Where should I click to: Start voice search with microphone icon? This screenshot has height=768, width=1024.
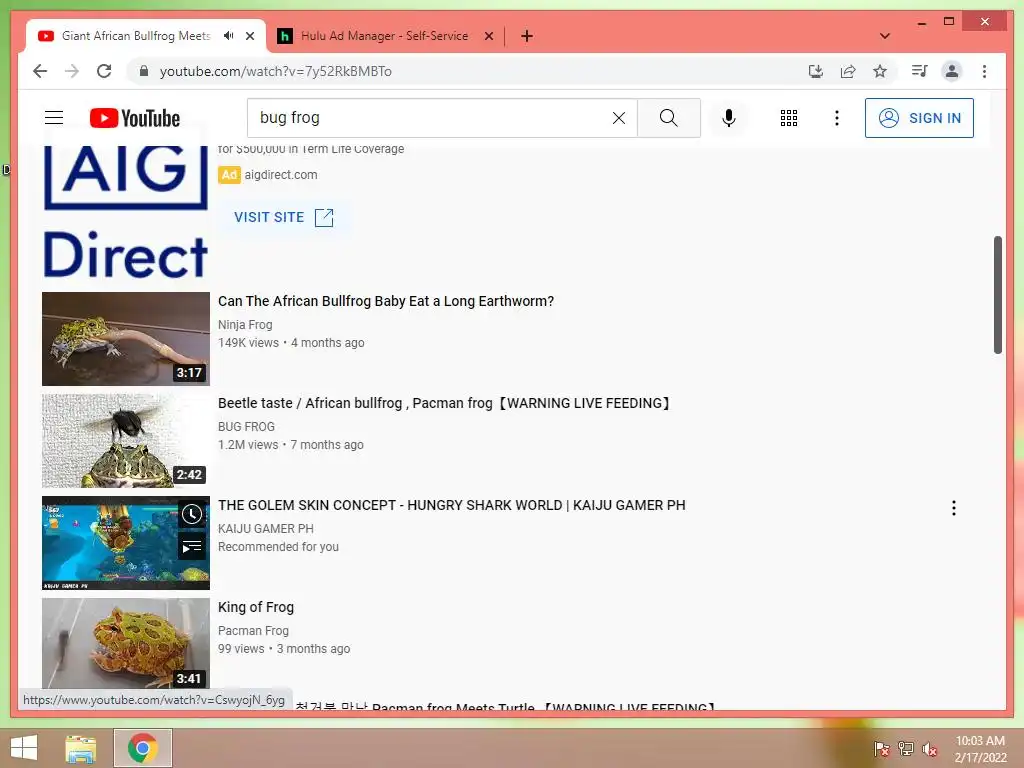729,118
